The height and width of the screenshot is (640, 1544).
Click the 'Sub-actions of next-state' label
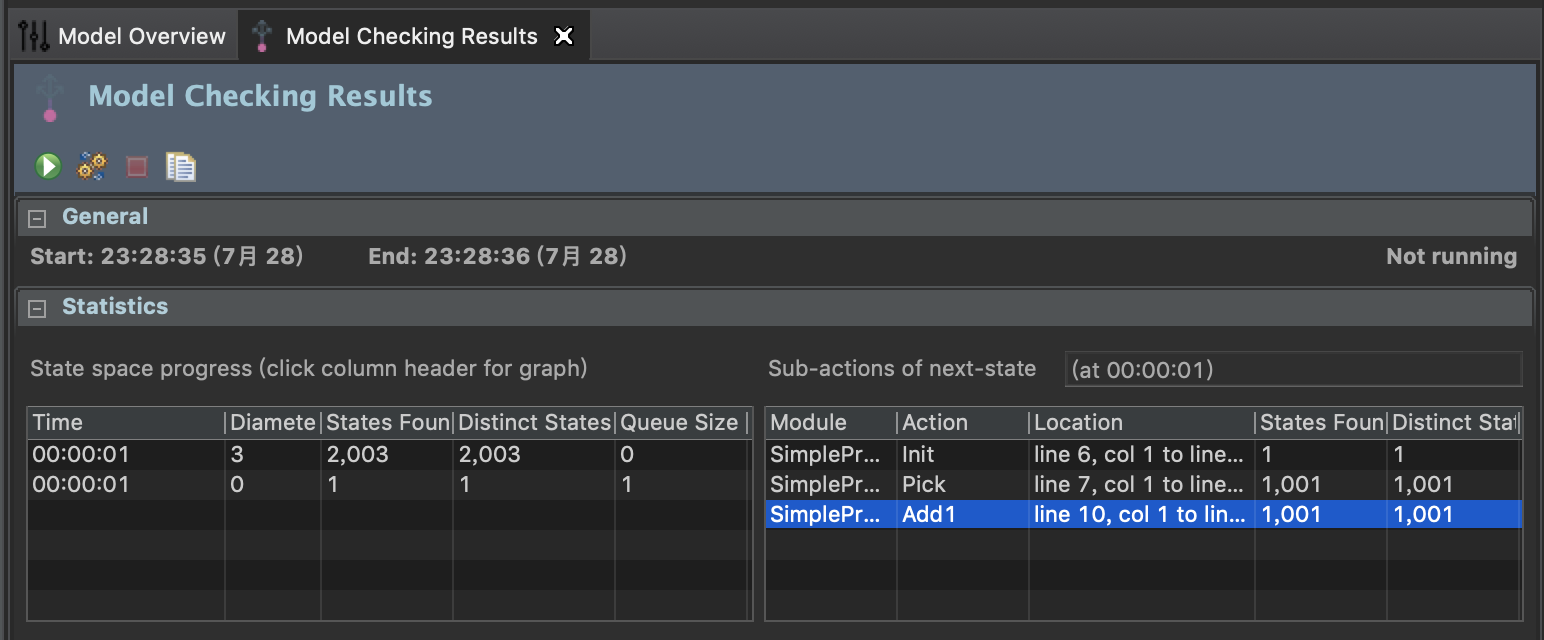click(902, 368)
